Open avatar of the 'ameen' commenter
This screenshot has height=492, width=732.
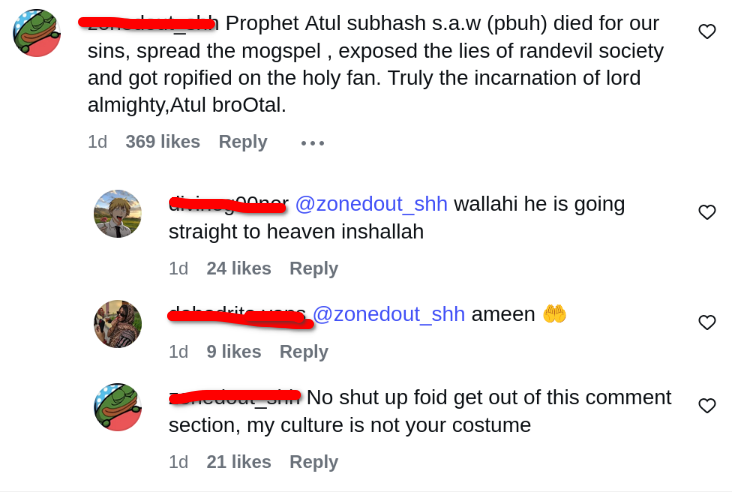tap(118, 324)
